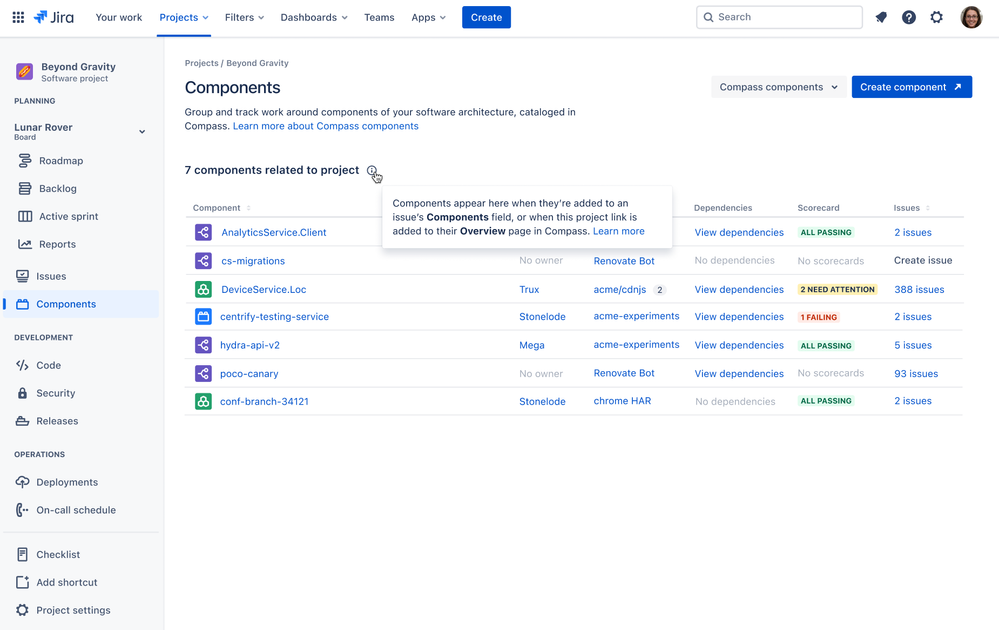Screen dimensions: 999x630
Task: Open the Projects dropdown menu
Action: click(183, 17)
